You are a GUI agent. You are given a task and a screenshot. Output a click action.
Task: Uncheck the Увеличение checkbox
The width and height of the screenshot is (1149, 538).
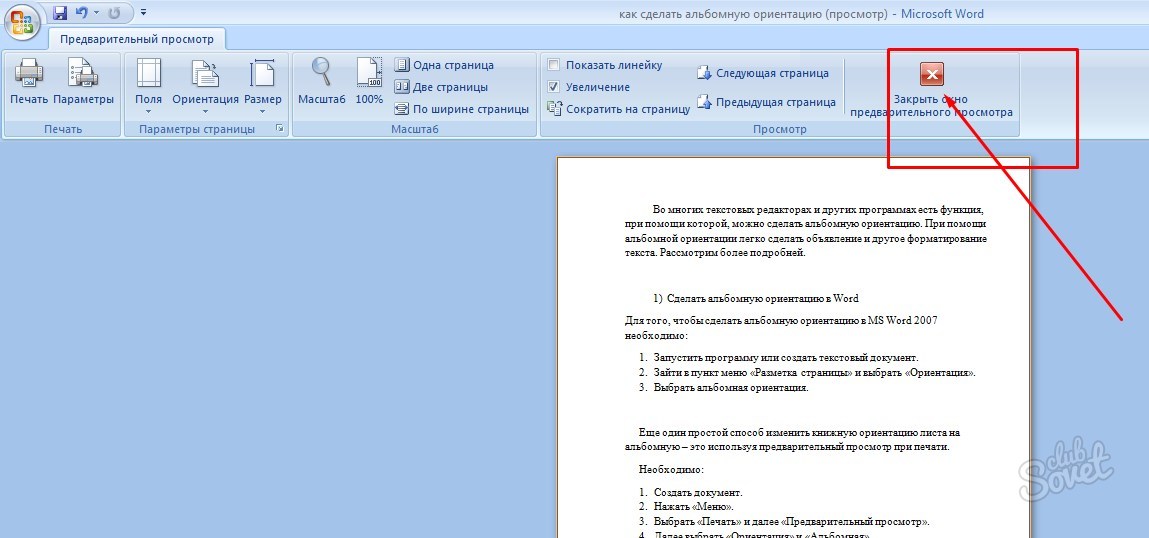554,87
